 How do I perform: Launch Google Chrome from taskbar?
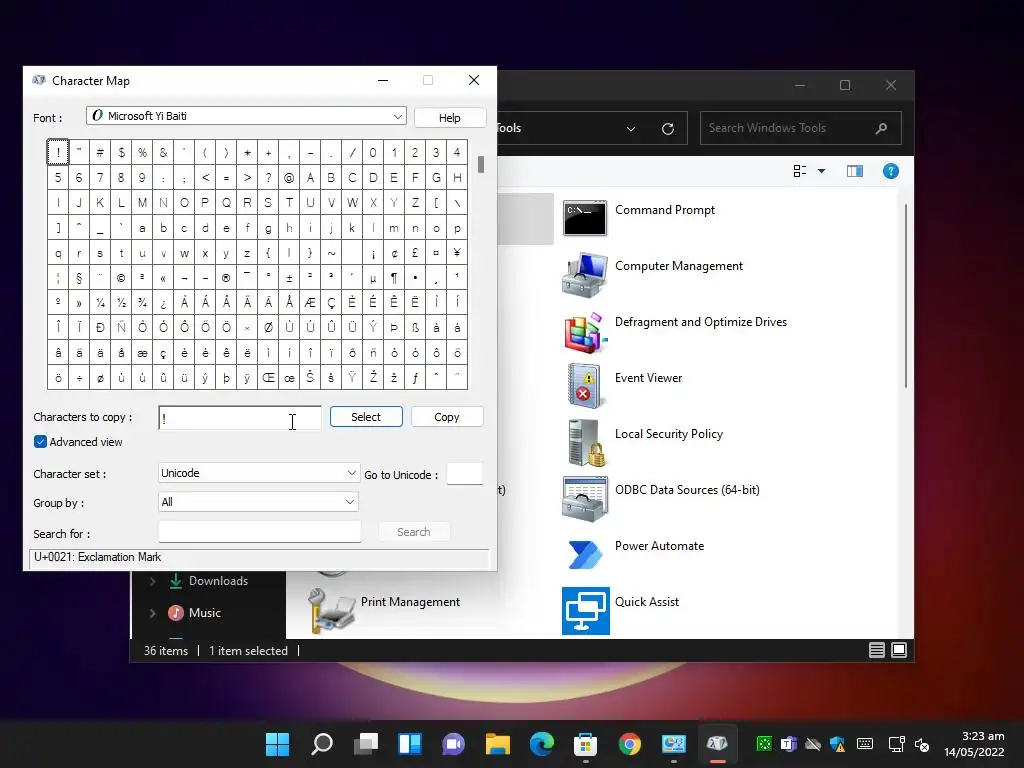click(x=630, y=744)
